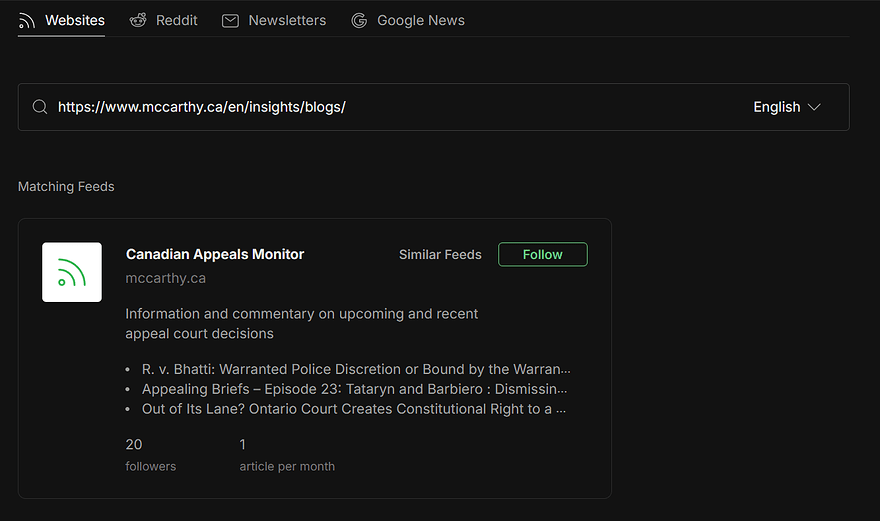The image size is (880, 521).
Task: Go to the Websites tab
Action: point(75,20)
